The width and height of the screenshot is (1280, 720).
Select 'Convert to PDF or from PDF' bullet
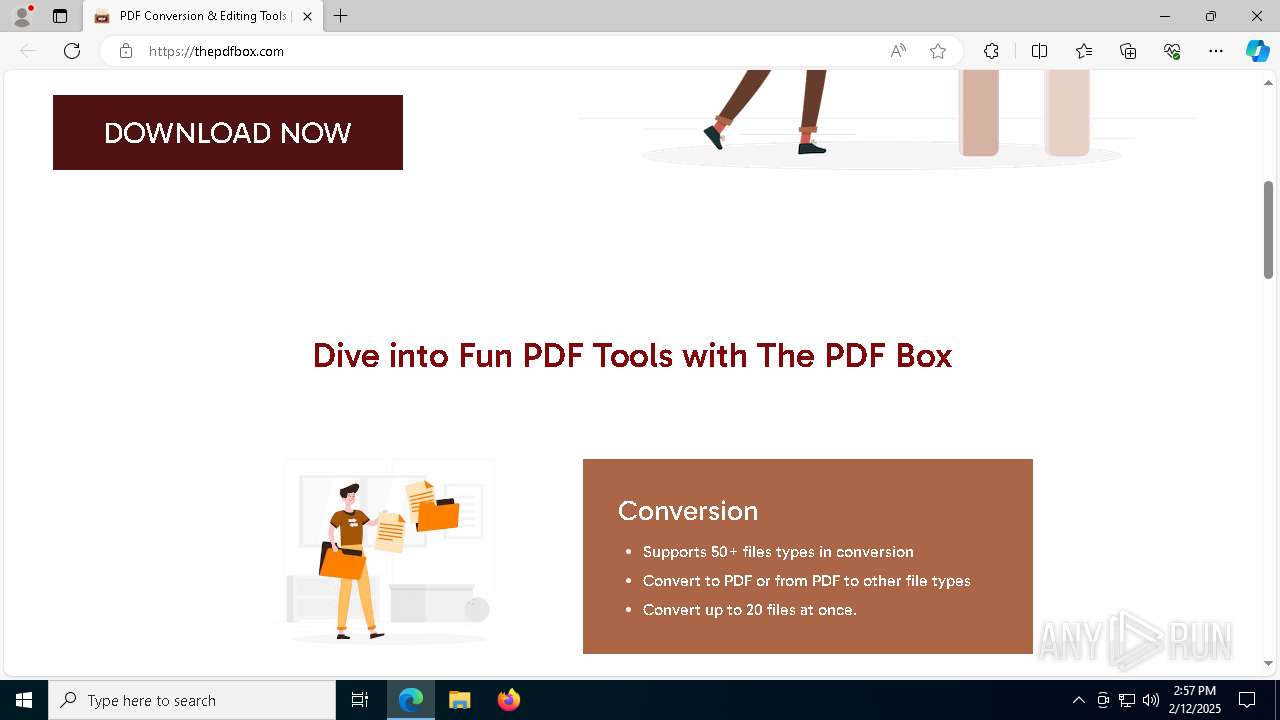pyautogui.click(x=807, y=581)
